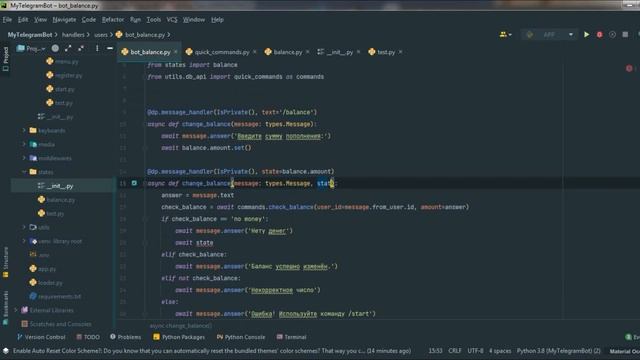Screen dimensions: 640x360
Task: Expand the media folder in project tree
Action: click(x=24, y=144)
